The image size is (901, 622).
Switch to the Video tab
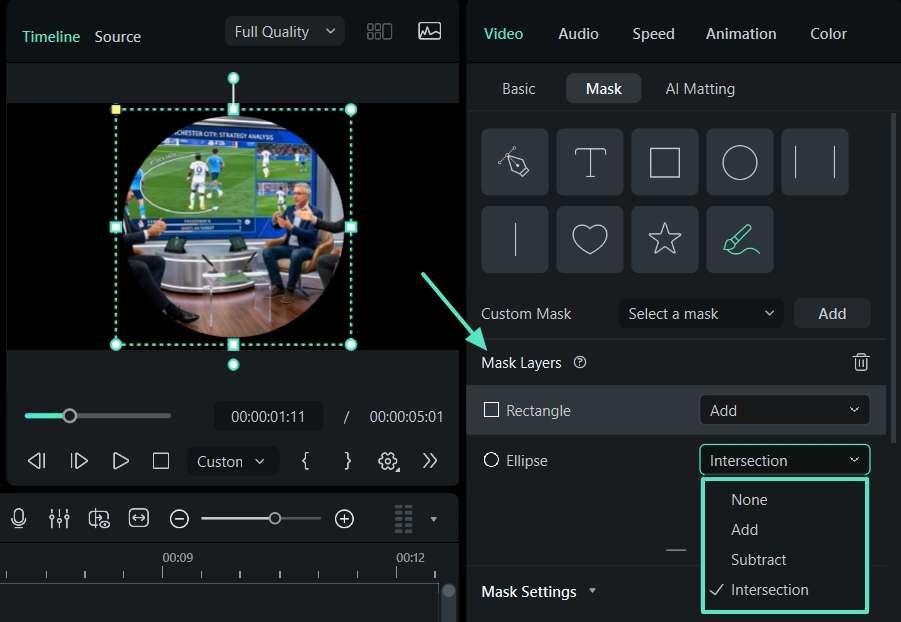pyautogui.click(x=503, y=34)
